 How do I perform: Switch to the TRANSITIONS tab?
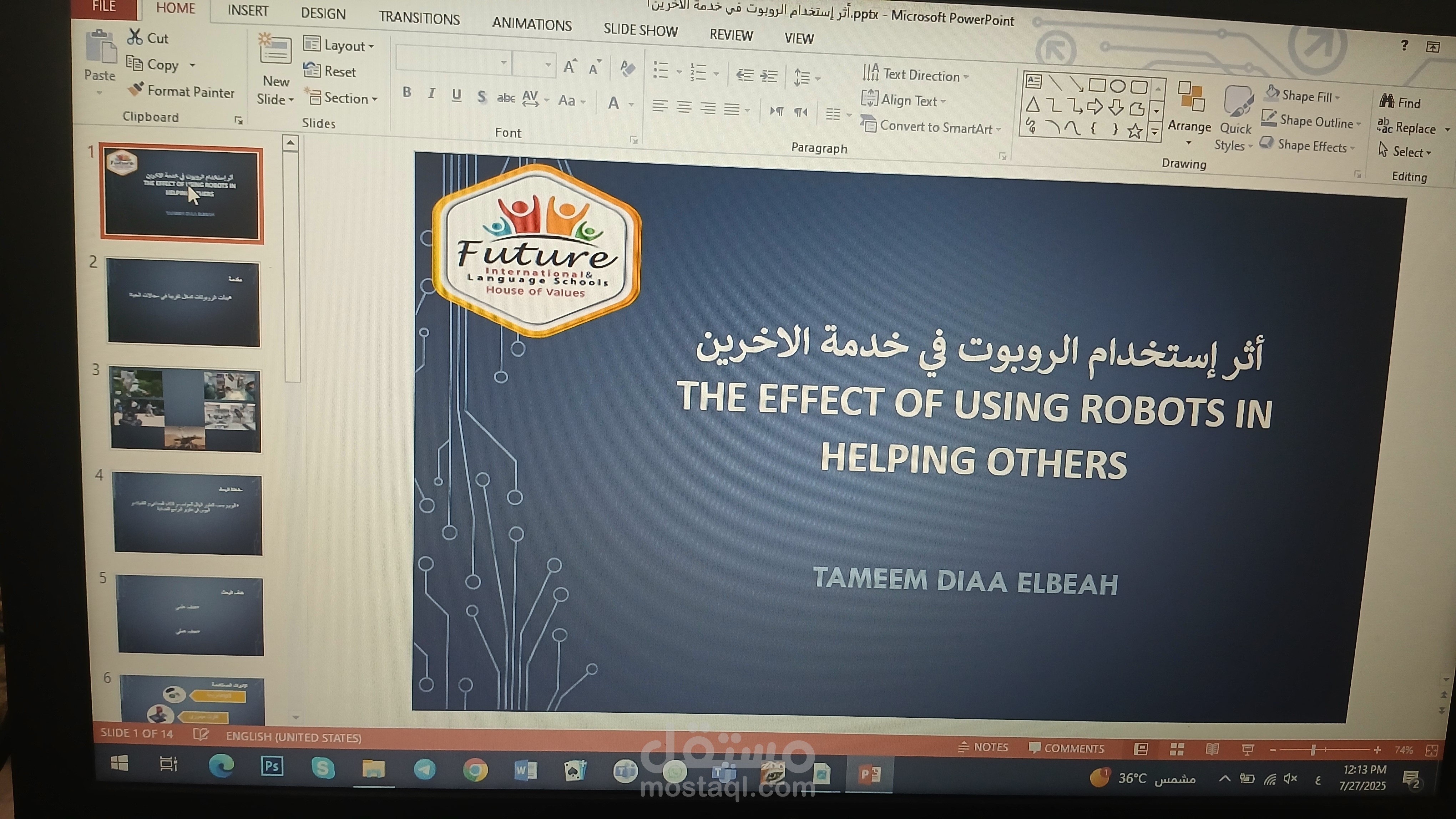click(419, 18)
